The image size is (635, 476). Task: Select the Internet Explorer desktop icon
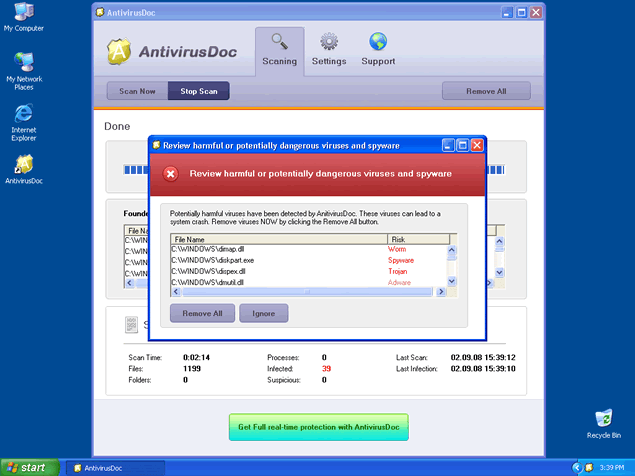pyautogui.click(x=24, y=118)
